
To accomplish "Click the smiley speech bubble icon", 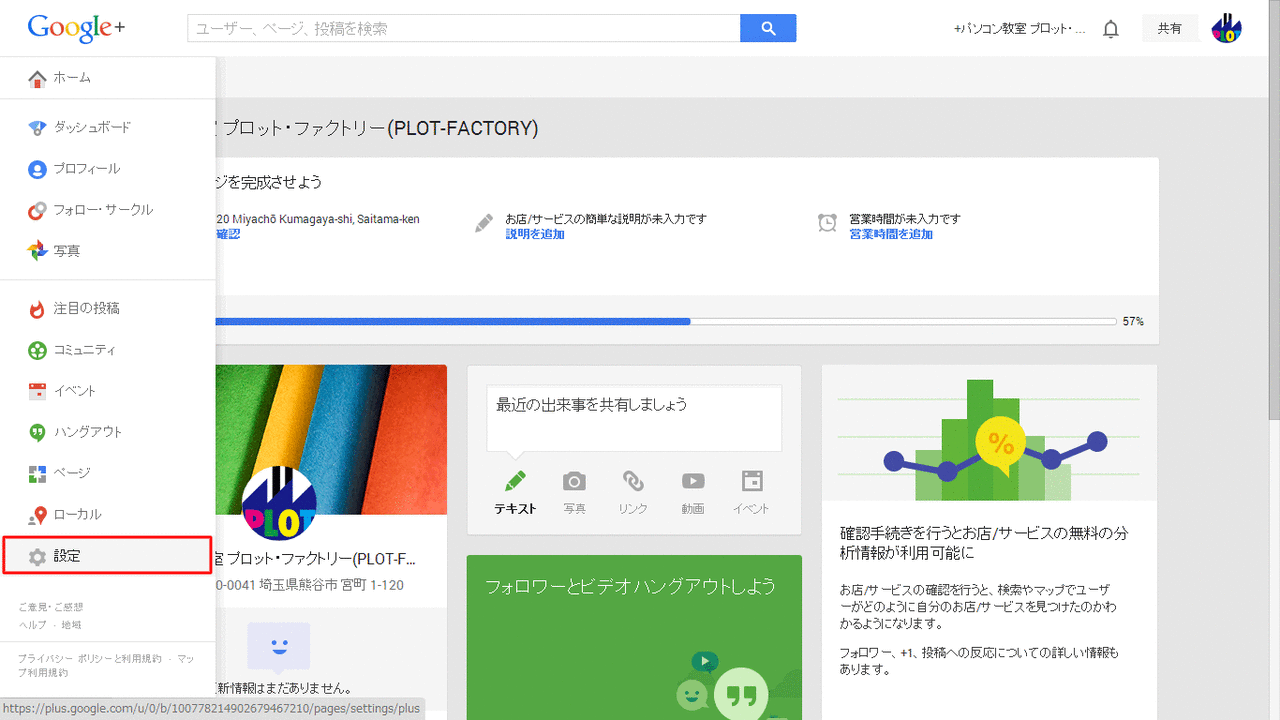I will [x=279, y=647].
